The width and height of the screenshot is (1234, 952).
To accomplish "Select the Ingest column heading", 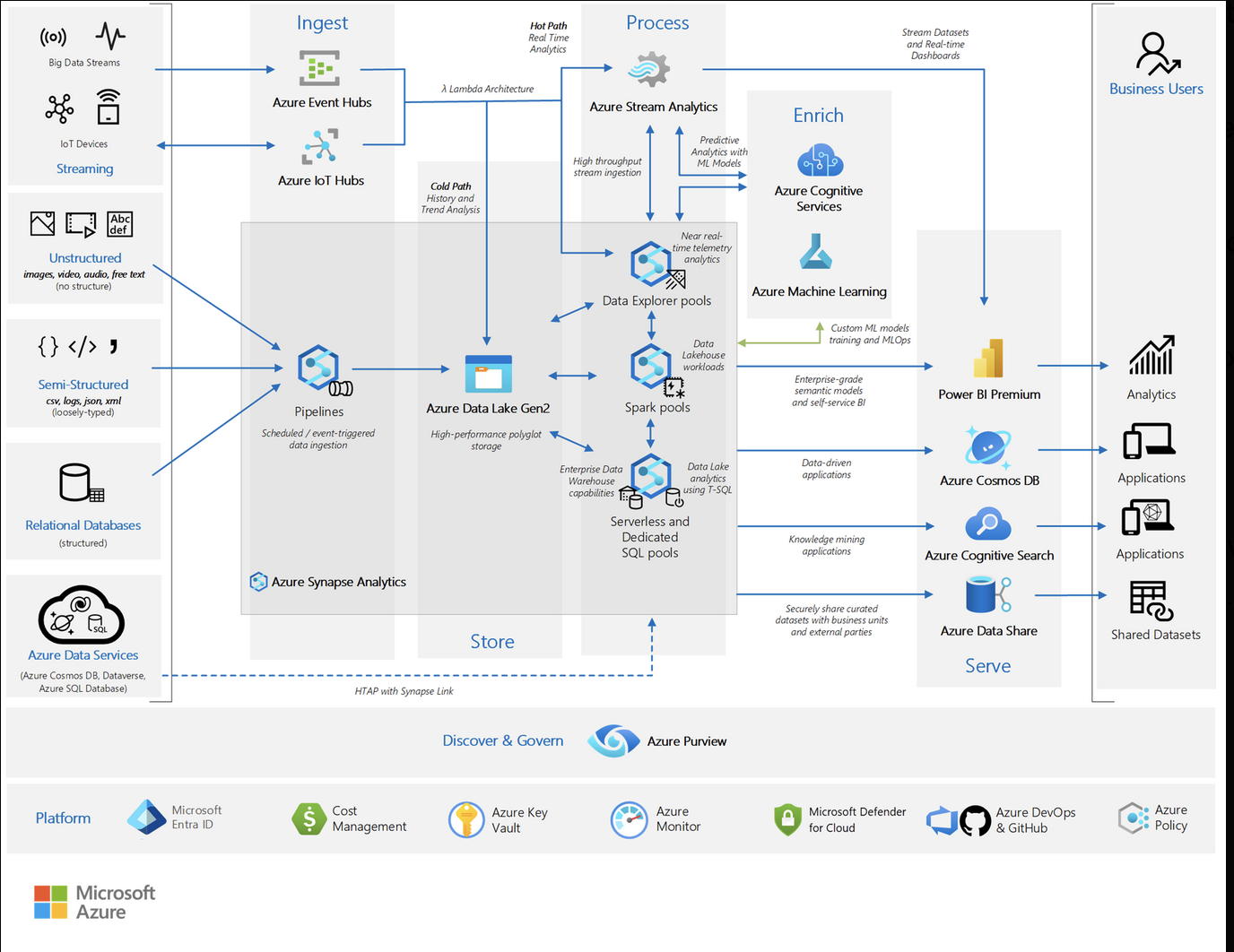I will 322,23.
